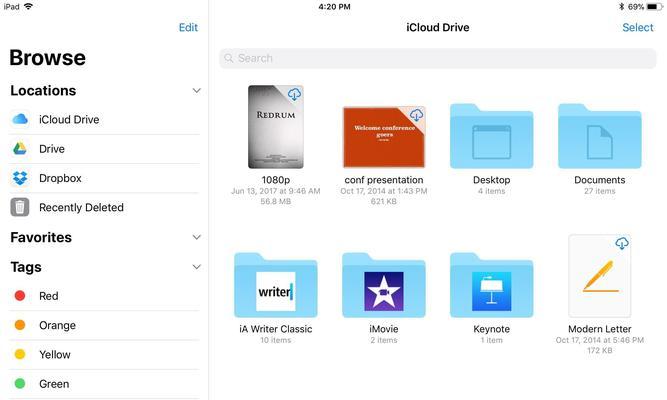The height and width of the screenshot is (400, 667).
Task: Check the Wi-Fi status icon
Action: [29, 6]
